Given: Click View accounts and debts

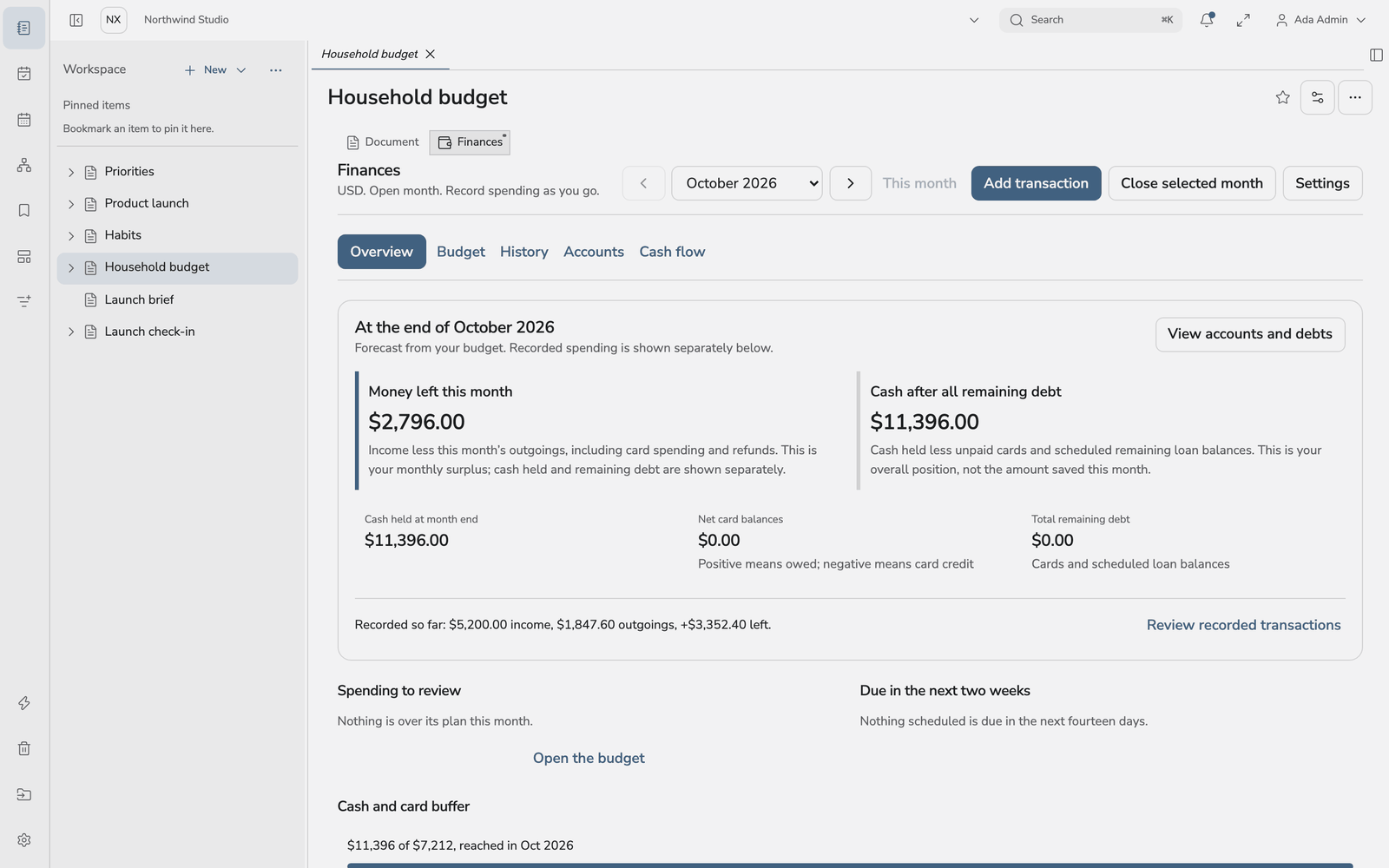Looking at the screenshot, I should (x=1250, y=334).
